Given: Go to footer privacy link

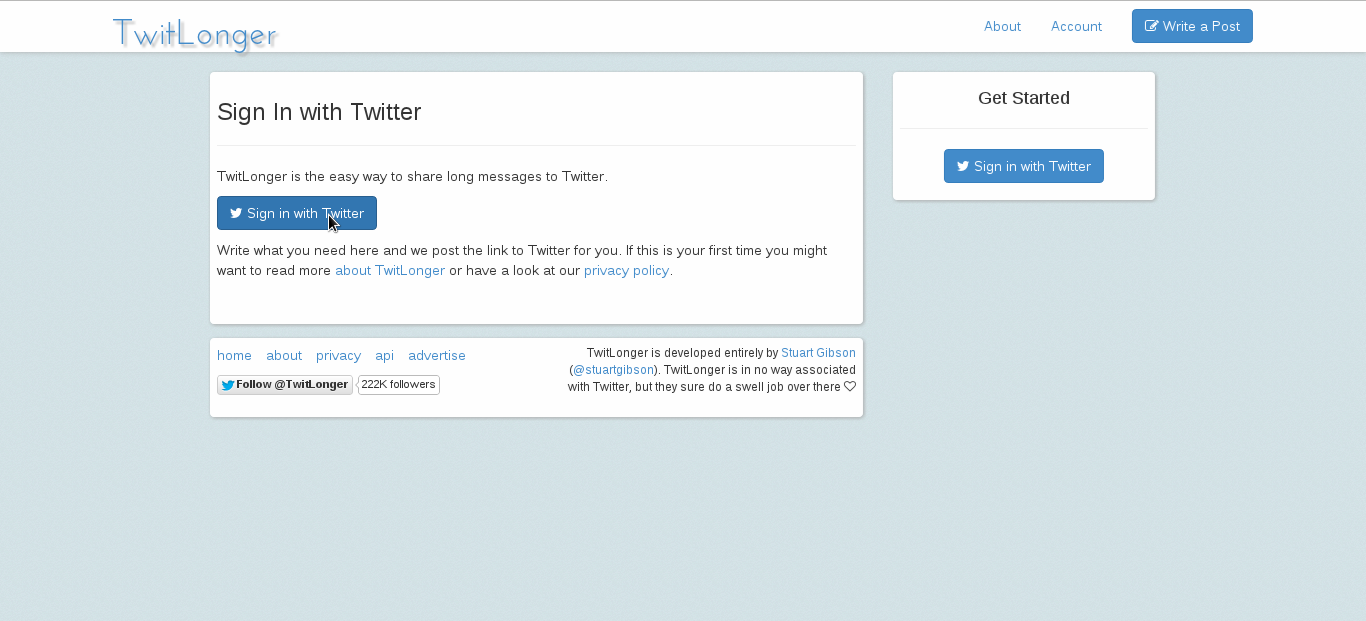Looking at the screenshot, I should pos(338,355).
